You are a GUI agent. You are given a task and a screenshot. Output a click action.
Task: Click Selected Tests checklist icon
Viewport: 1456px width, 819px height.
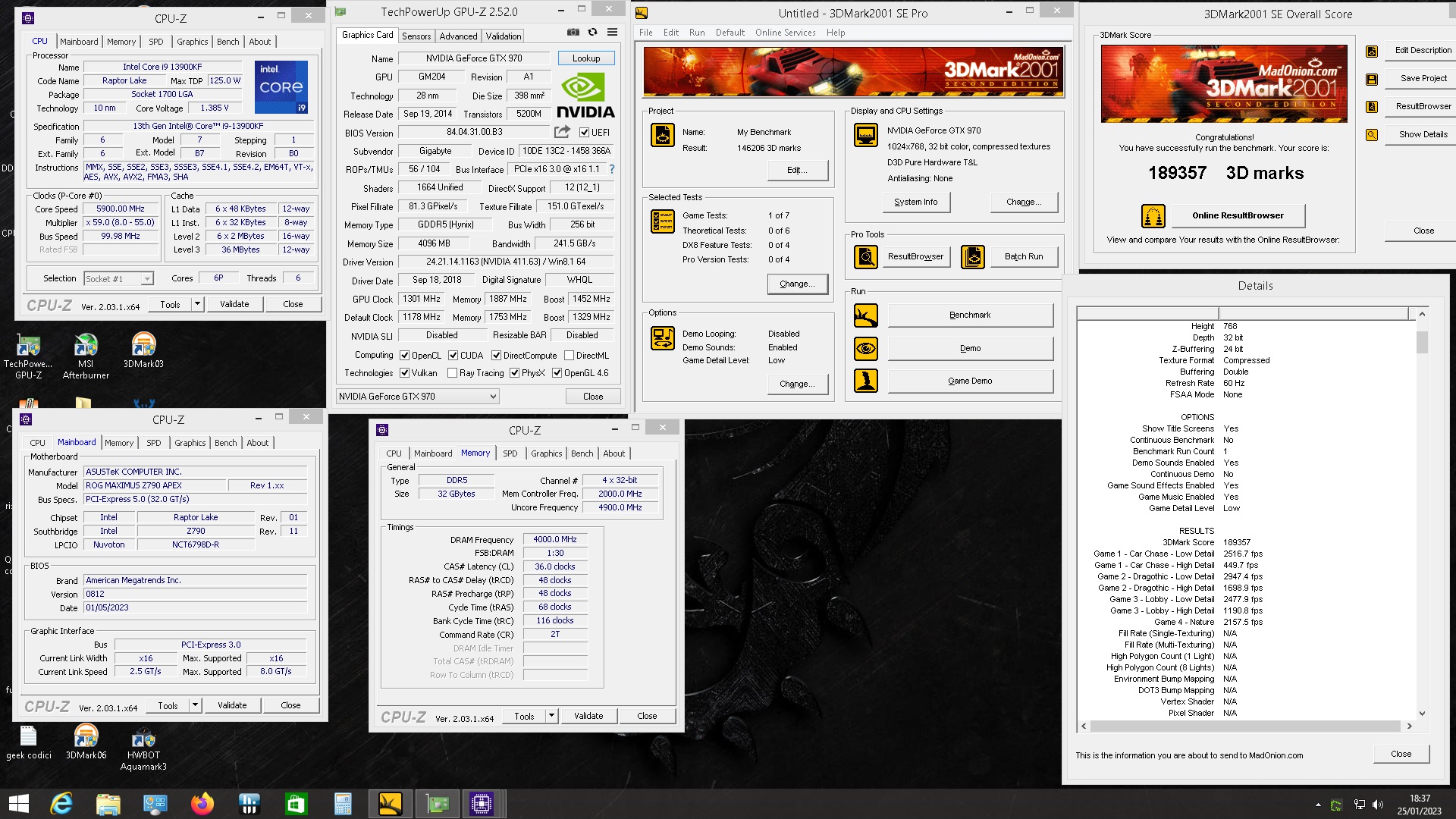[x=663, y=221]
